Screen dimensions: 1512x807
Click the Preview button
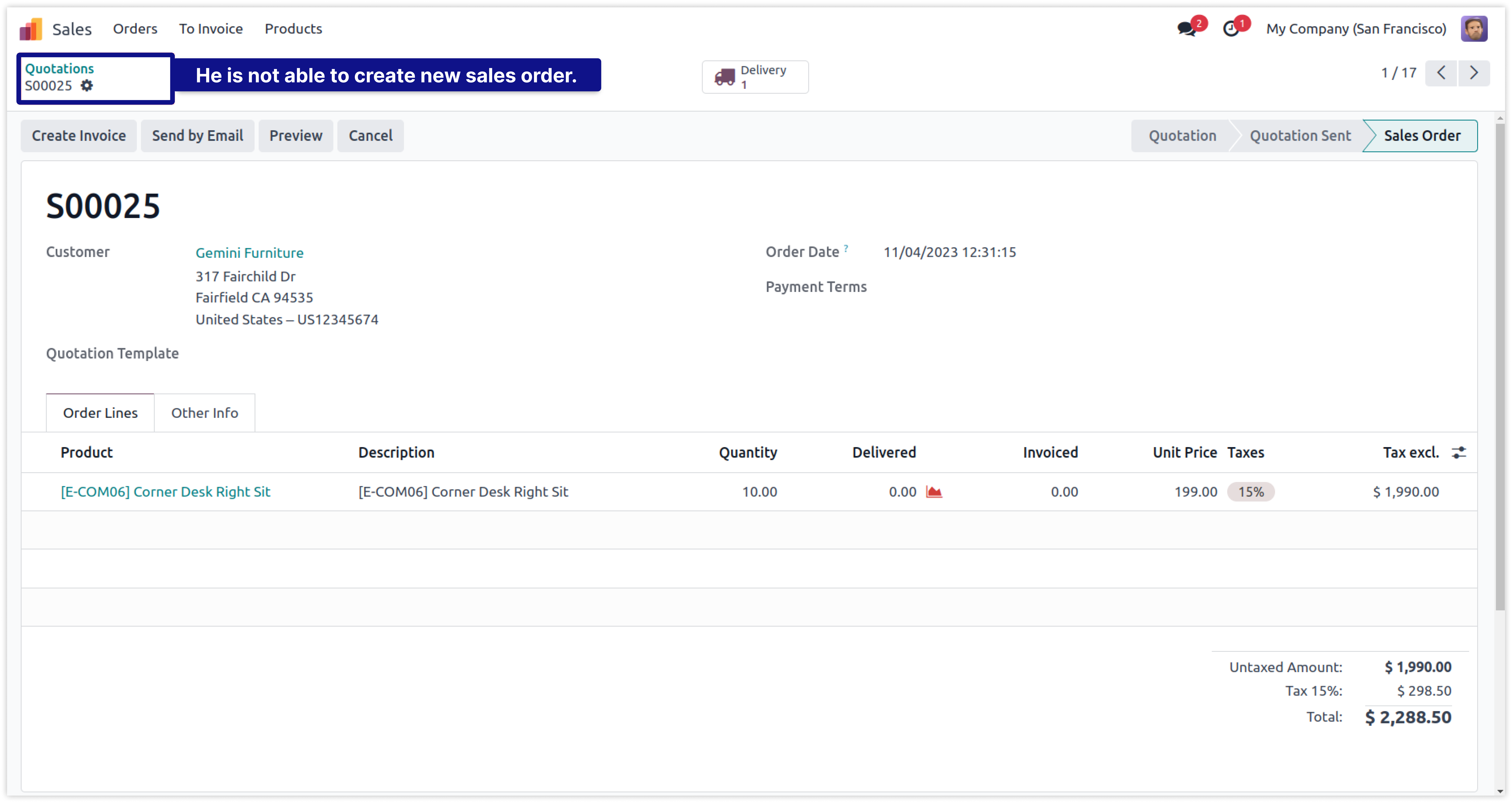click(296, 135)
